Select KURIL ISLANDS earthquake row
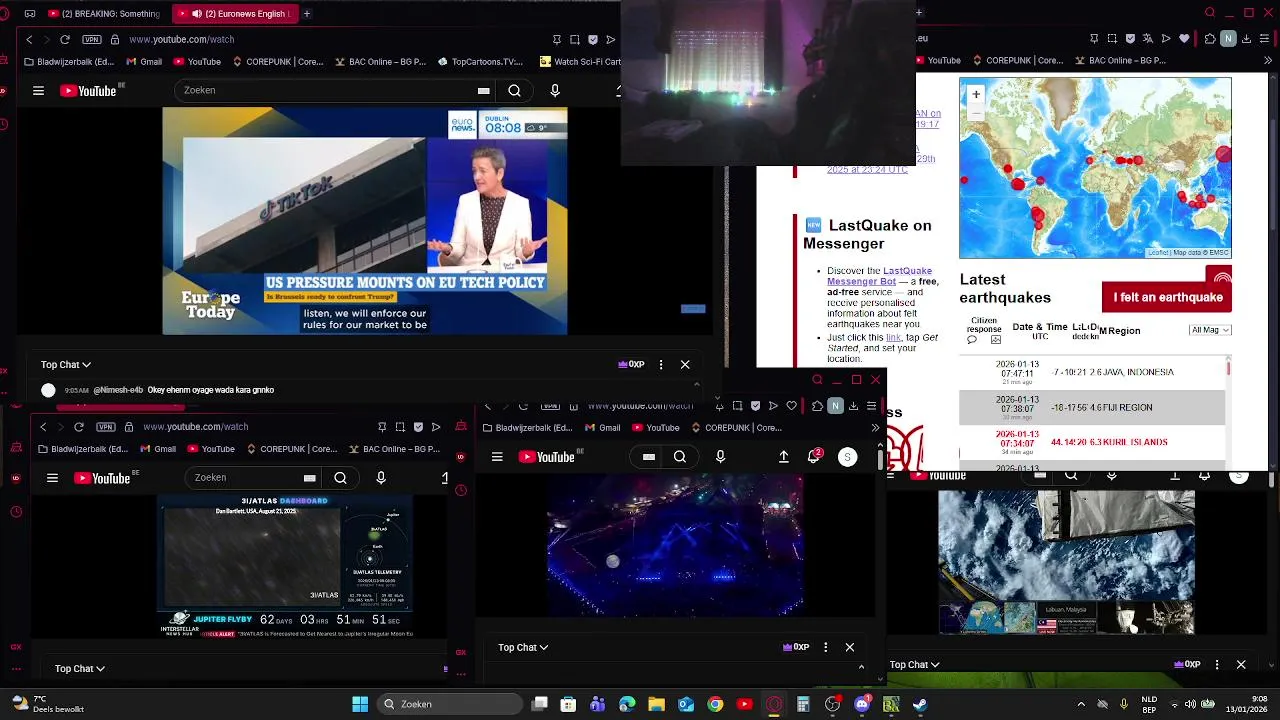The width and height of the screenshot is (1280, 720). click(1092, 442)
